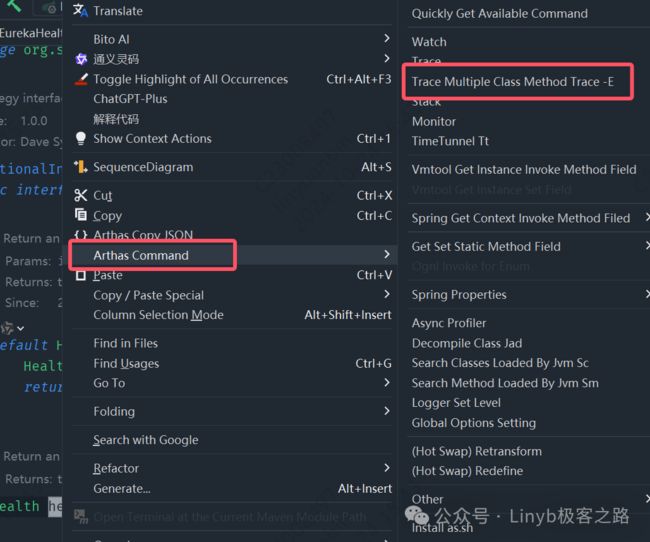Screen dimensions: 650x542
Task: Click the Tongyi Lingma purple icon
Action: [81, 59]
